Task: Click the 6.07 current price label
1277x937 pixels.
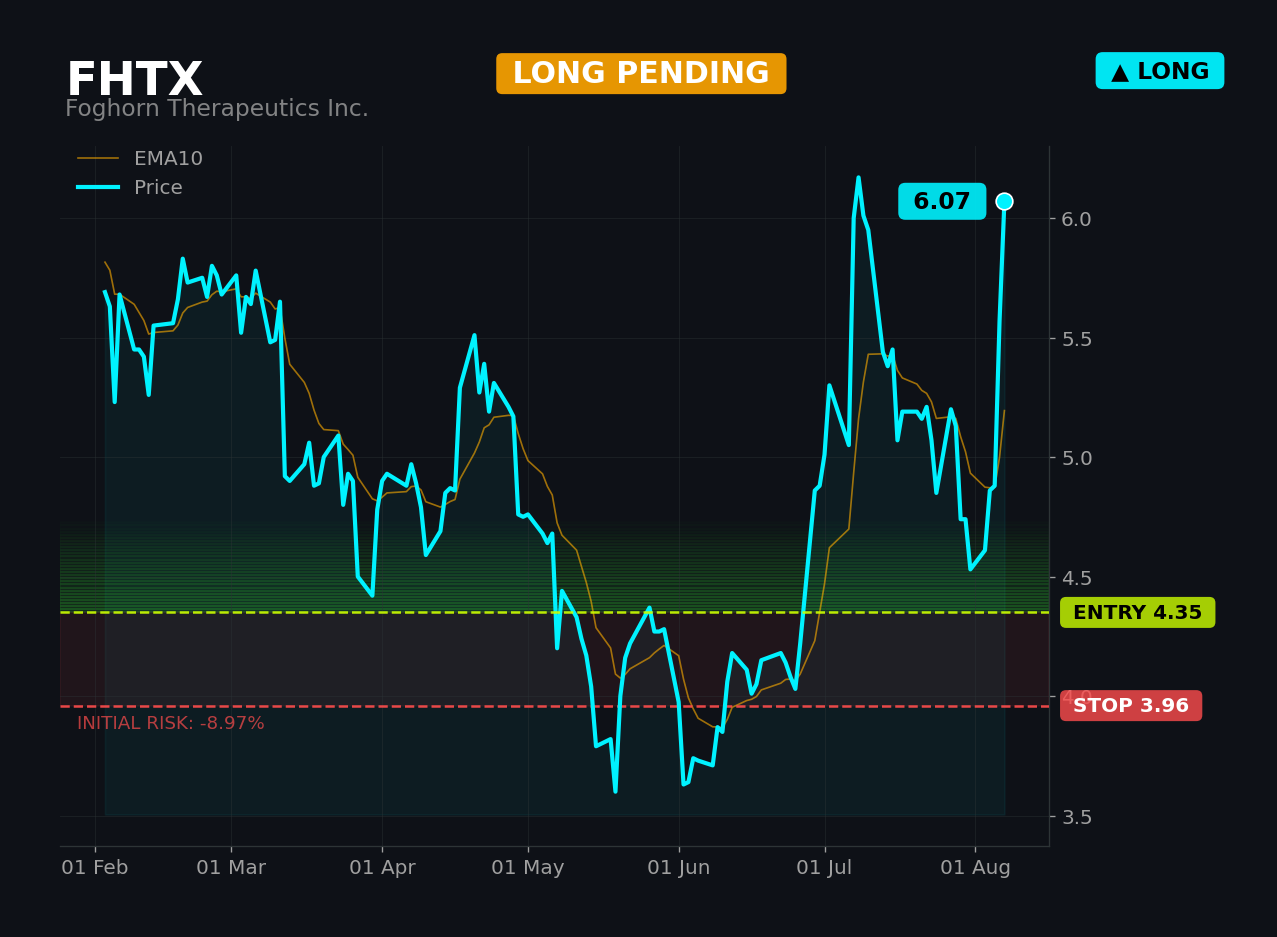Action: click(x=942, y=201)
